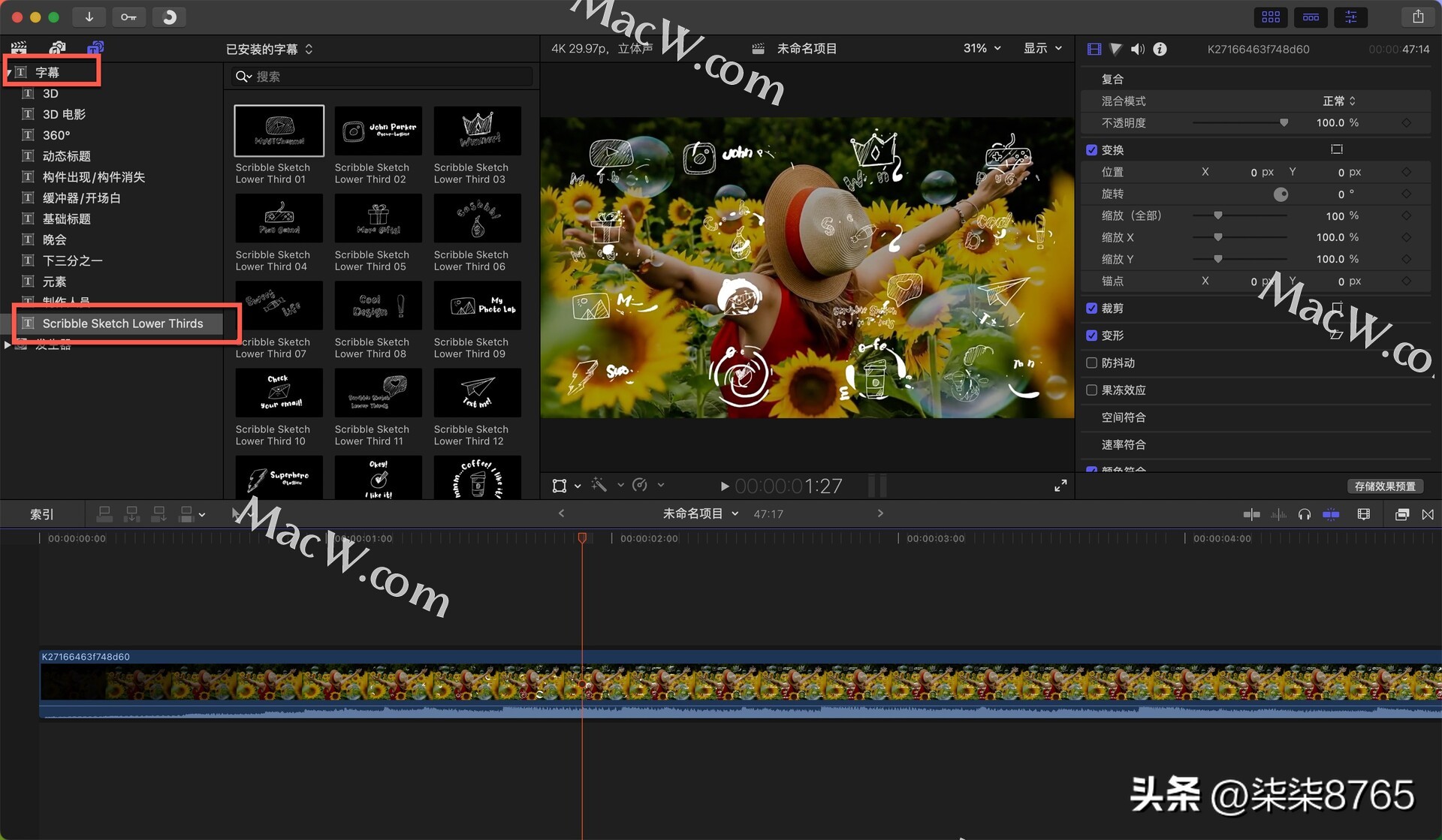
Task: Open the 索引 timeline index panel
Action: pyautogui.click(x=41, y=513)
